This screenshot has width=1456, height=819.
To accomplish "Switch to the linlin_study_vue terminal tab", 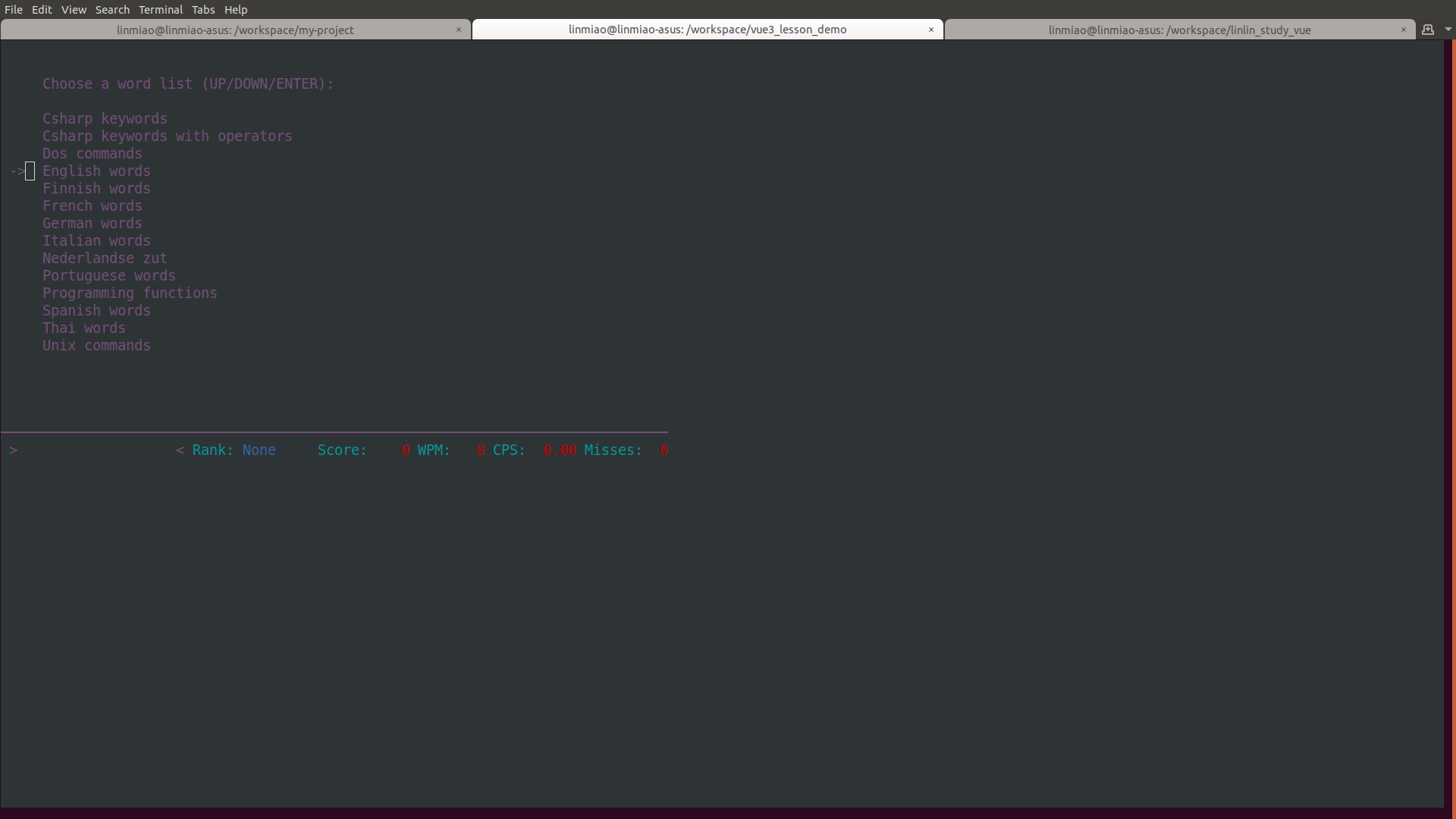I will pos(1179,30).
